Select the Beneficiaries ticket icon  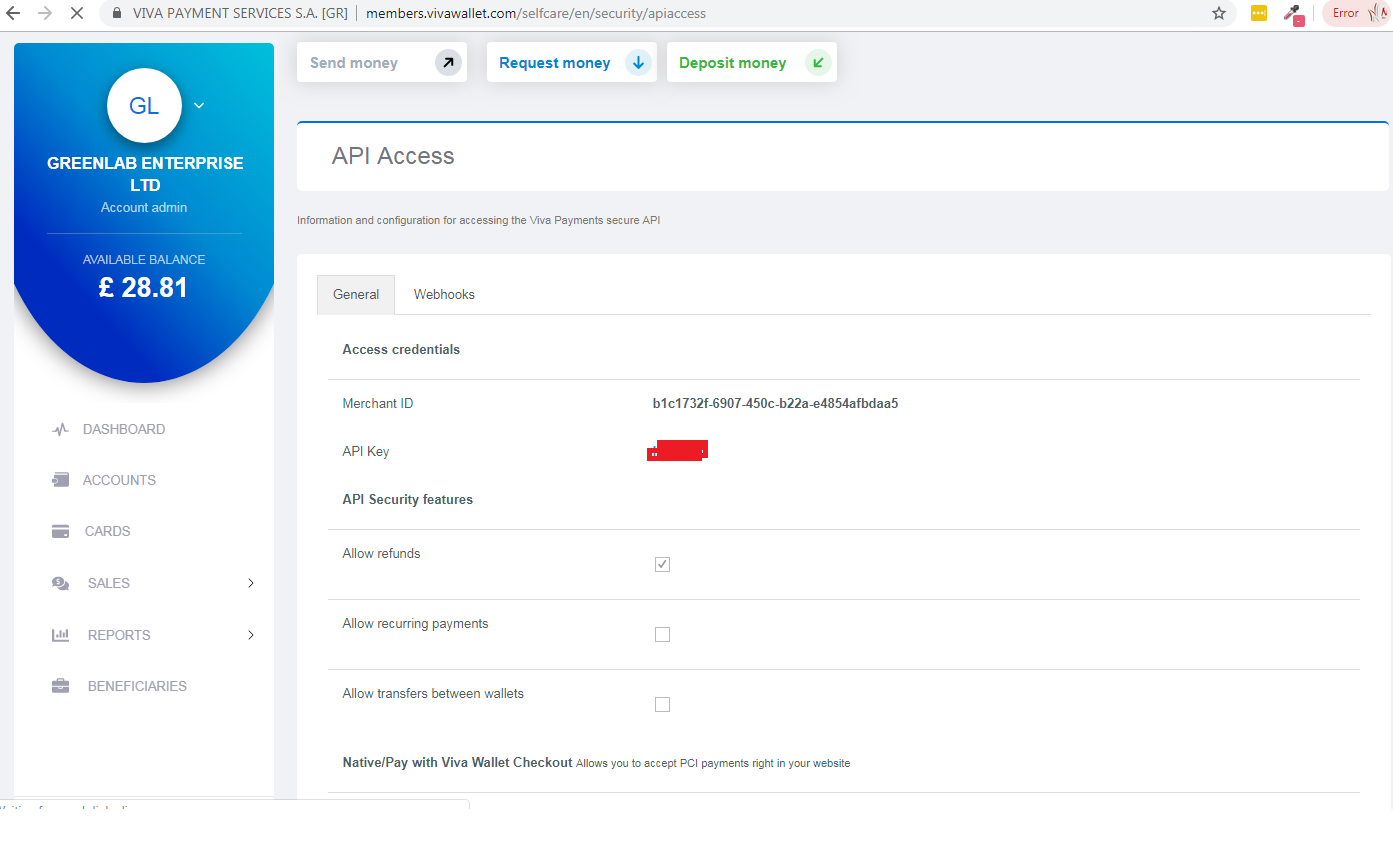pos(61,685)
